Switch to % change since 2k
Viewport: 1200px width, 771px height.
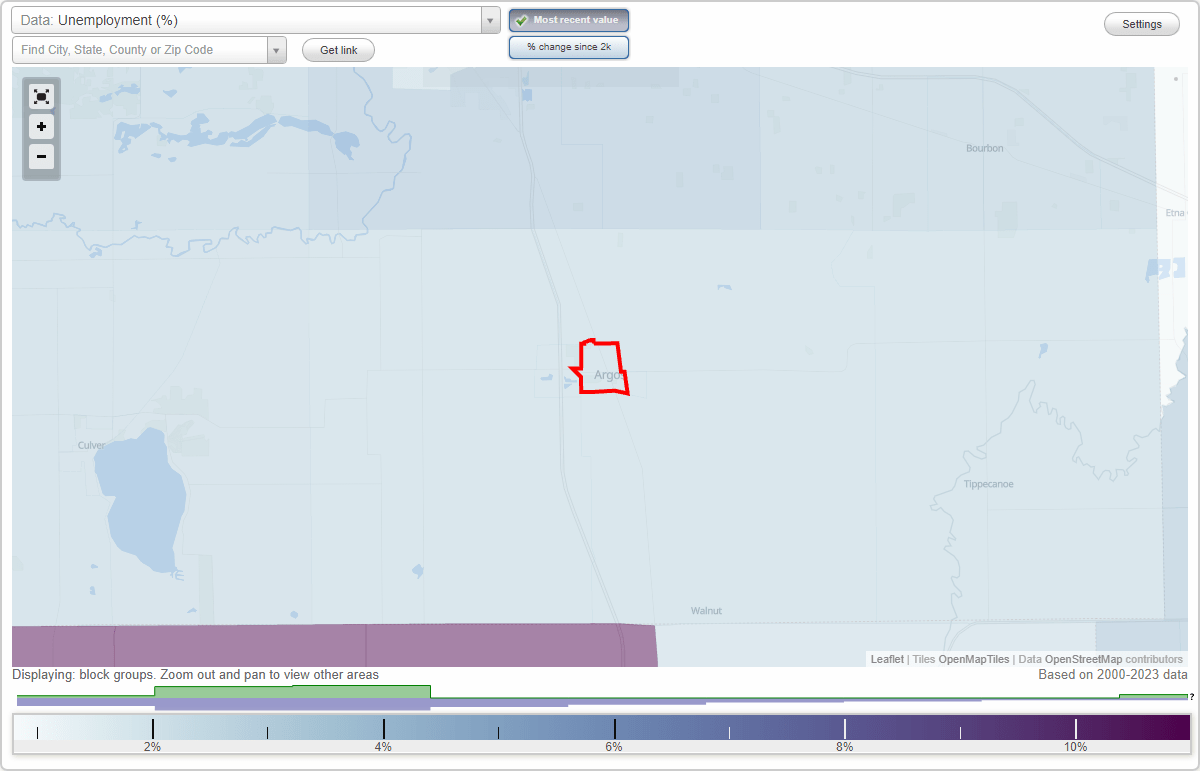[569, 47]
